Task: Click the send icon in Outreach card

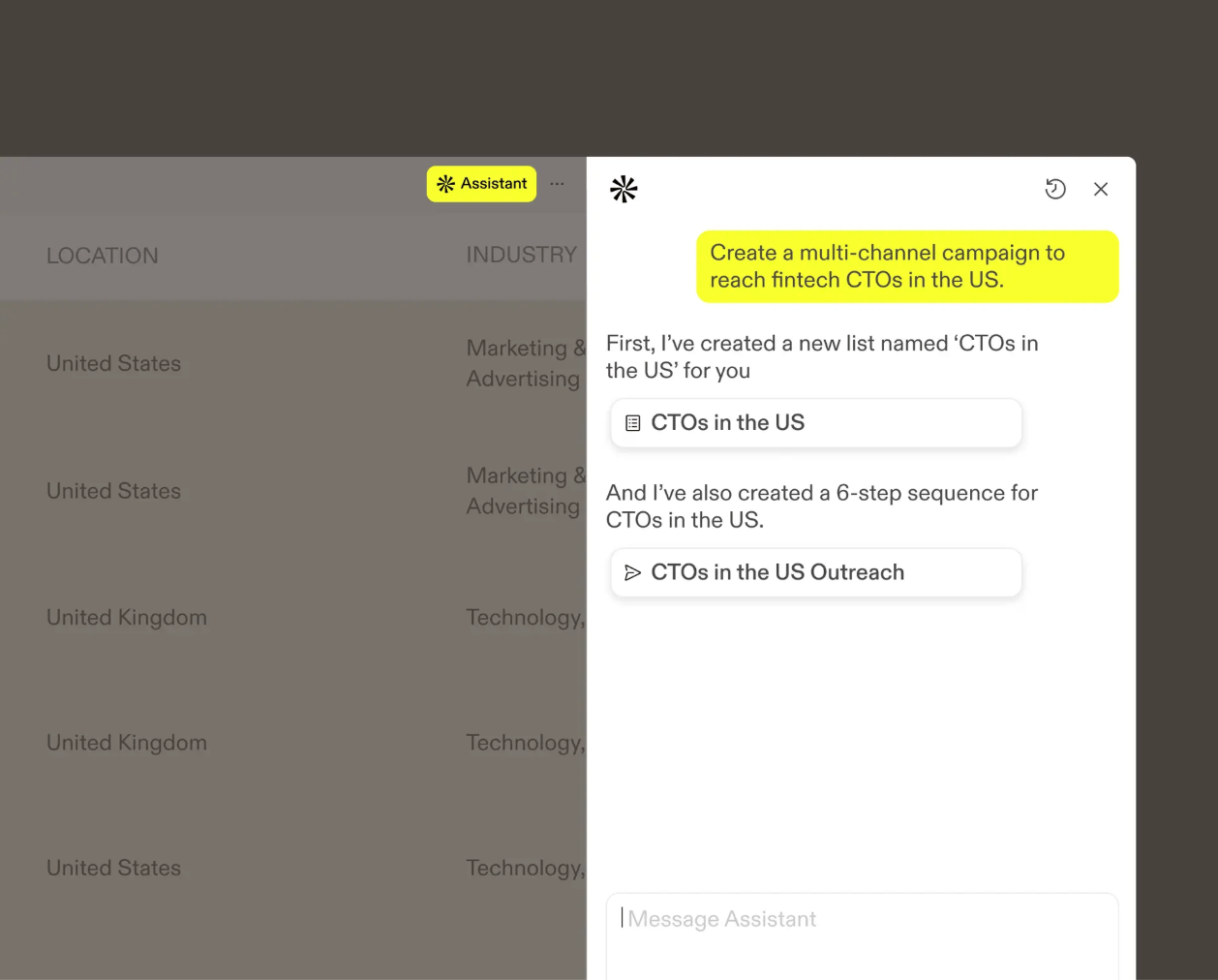Action: tap(633, 572)
